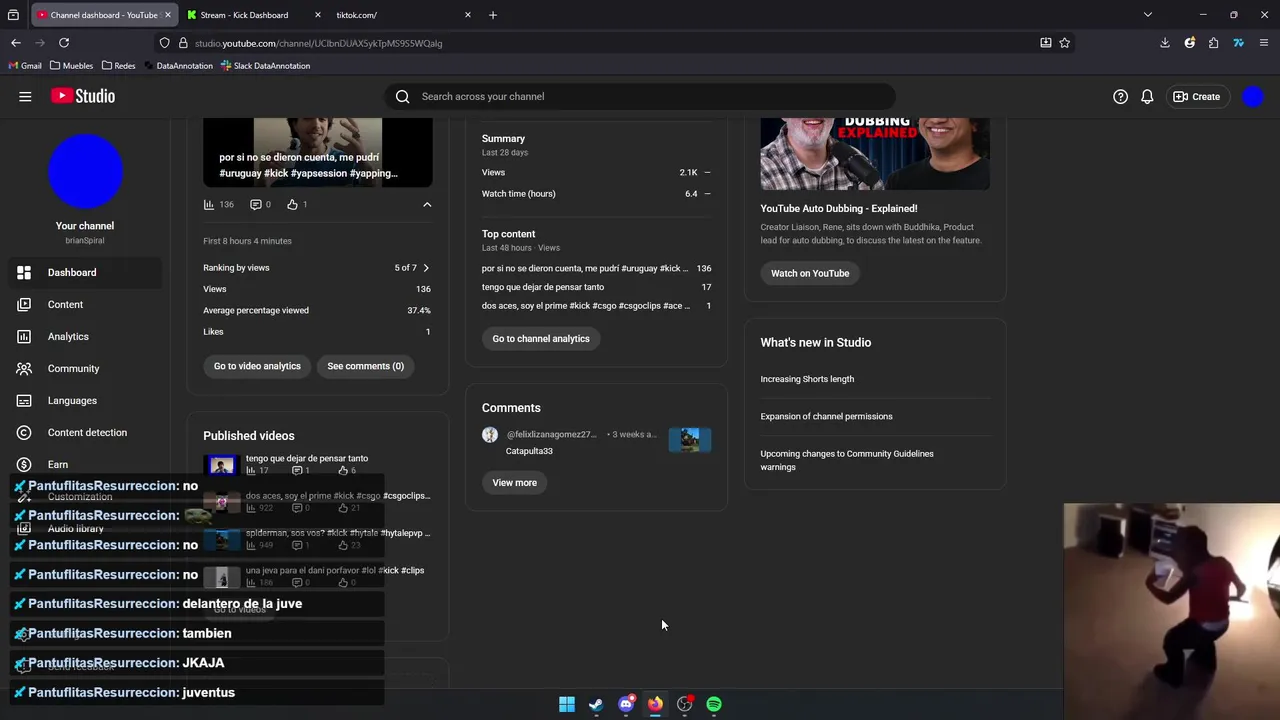
Task: Open the DataAnnotation bookmark
Action: (178, 66)
